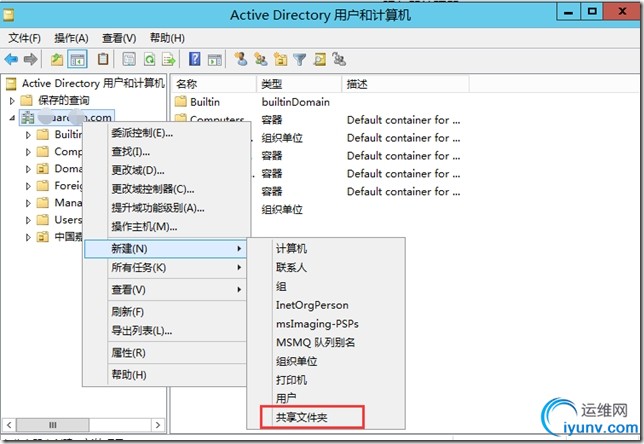Click the Add to group toolbar icon
This screenshot has width=644, height=444.
tap(339, 60)
